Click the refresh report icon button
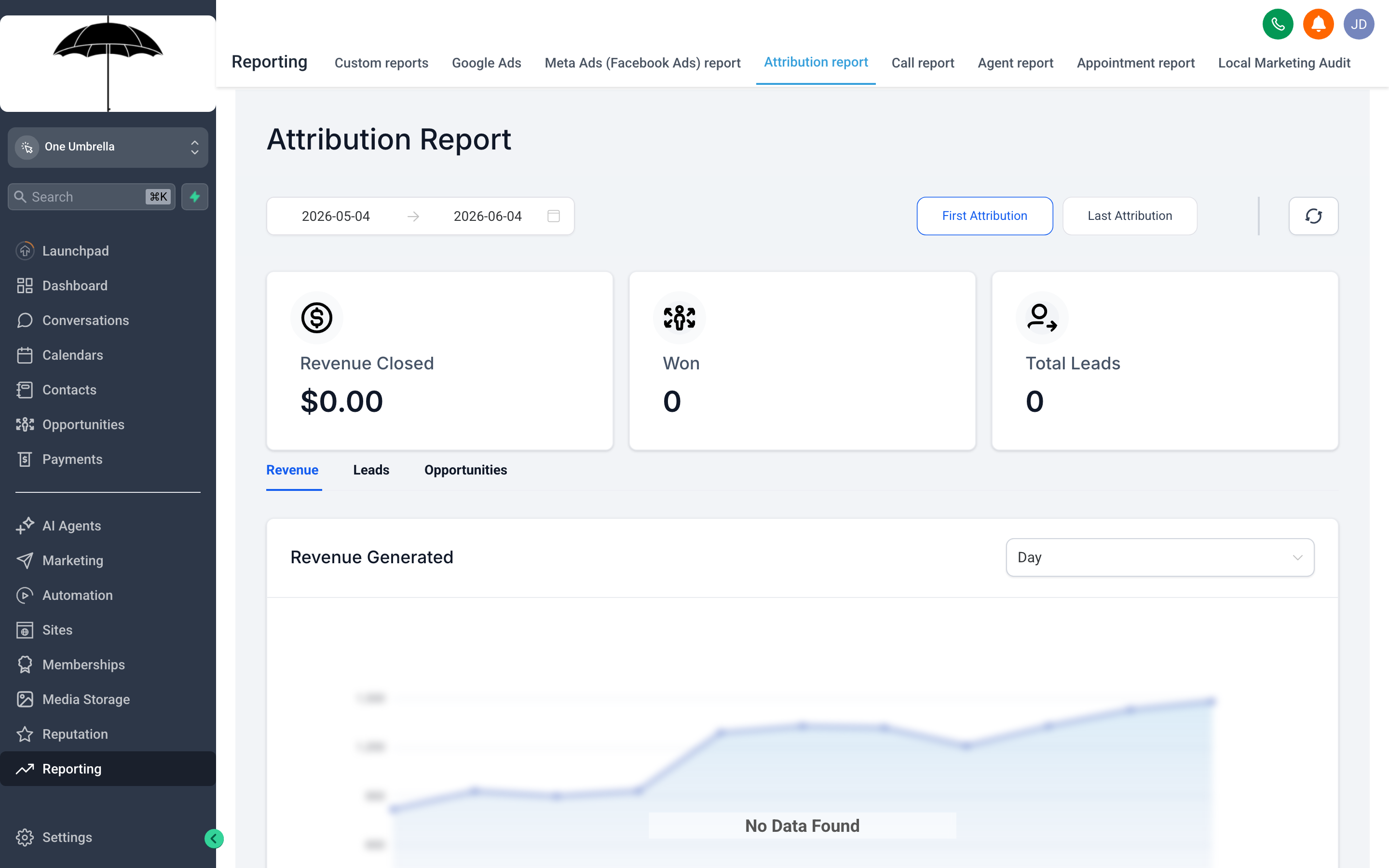1389x868 pixels. 1313,216
